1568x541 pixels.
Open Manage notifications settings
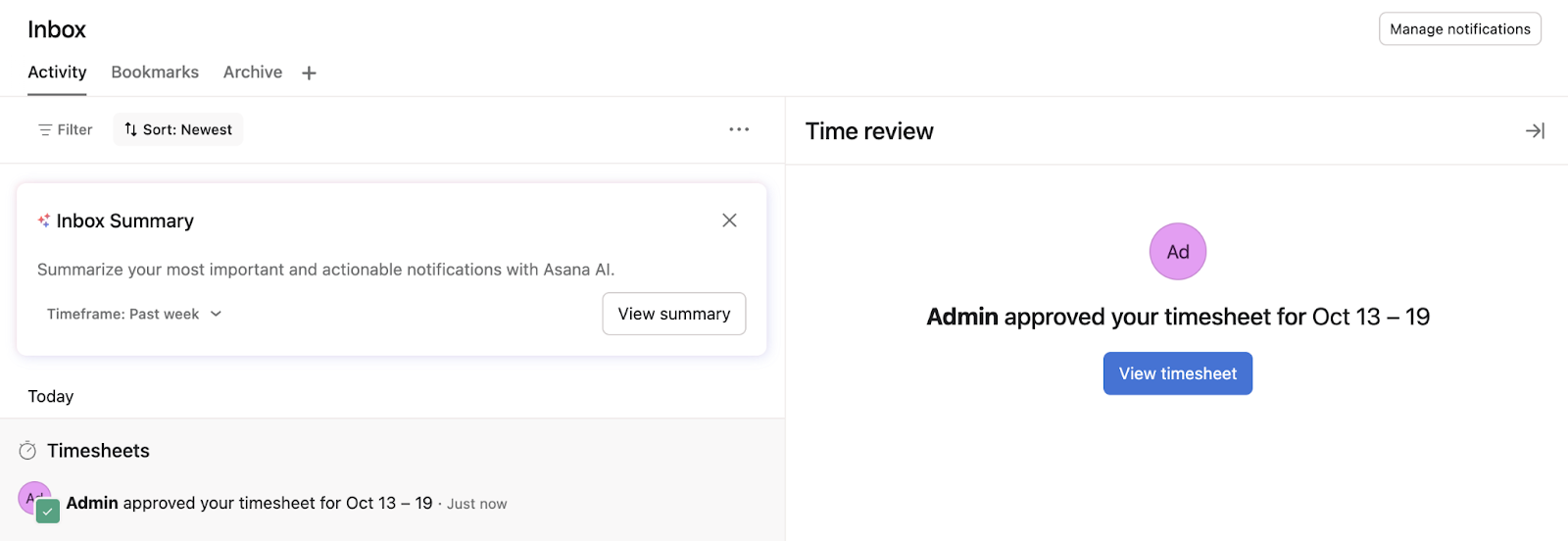pos(1459,29)
